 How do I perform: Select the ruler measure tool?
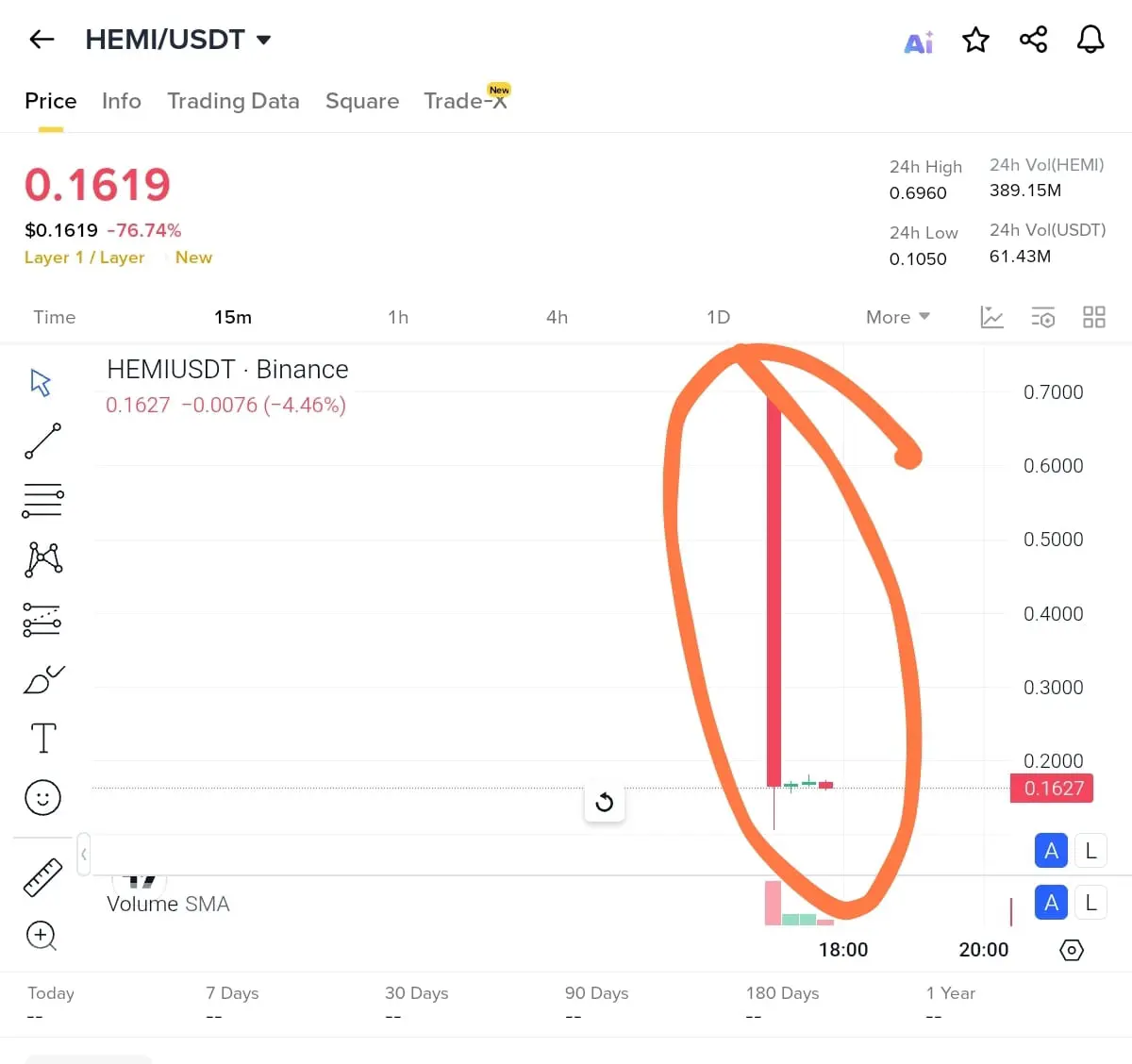42,877
